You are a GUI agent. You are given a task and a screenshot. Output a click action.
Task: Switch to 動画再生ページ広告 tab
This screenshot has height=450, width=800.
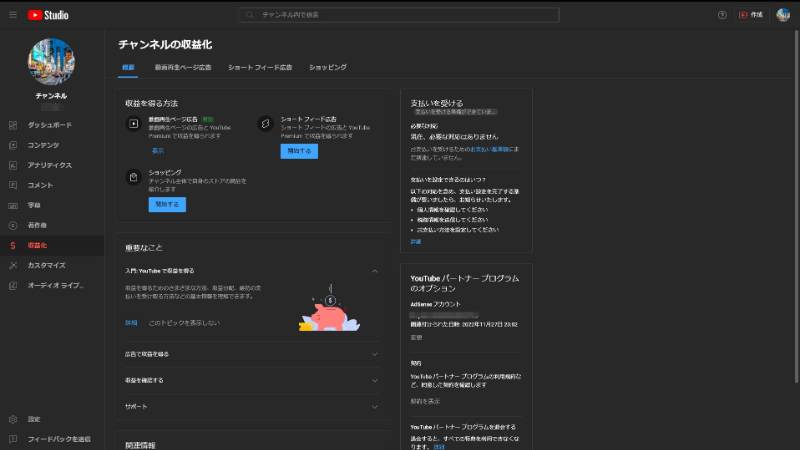pyautogui.click(x=183, y=67)
